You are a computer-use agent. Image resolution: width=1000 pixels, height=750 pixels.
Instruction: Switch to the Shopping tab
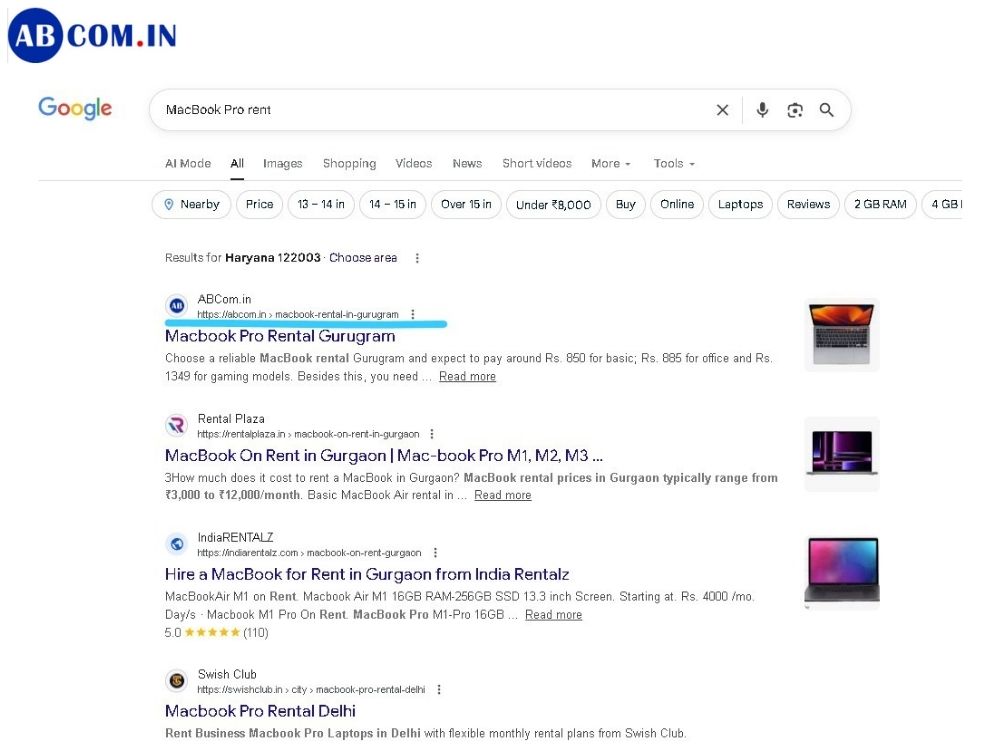click(349, 163)
